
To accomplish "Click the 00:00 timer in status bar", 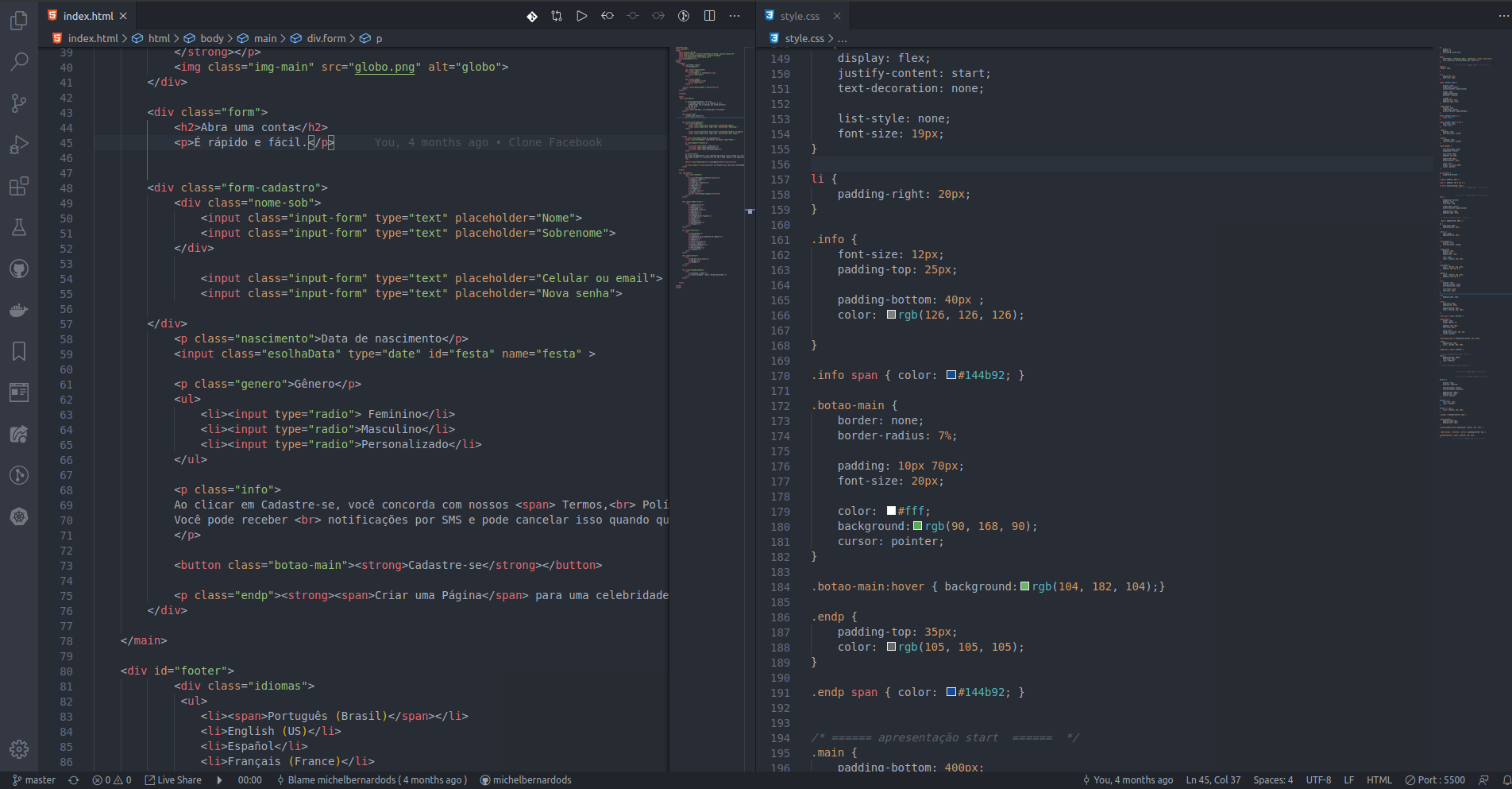I will click(249, 780).
